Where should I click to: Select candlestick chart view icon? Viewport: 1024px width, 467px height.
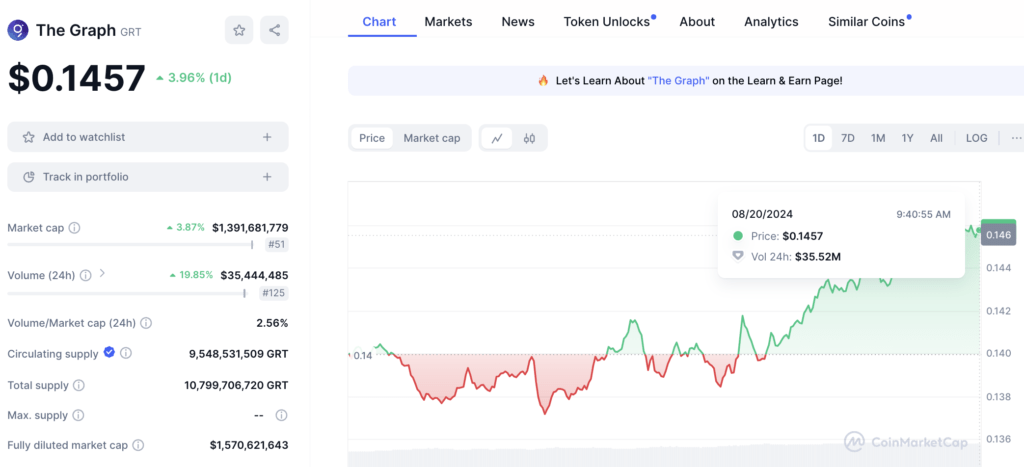coord(530,138)
